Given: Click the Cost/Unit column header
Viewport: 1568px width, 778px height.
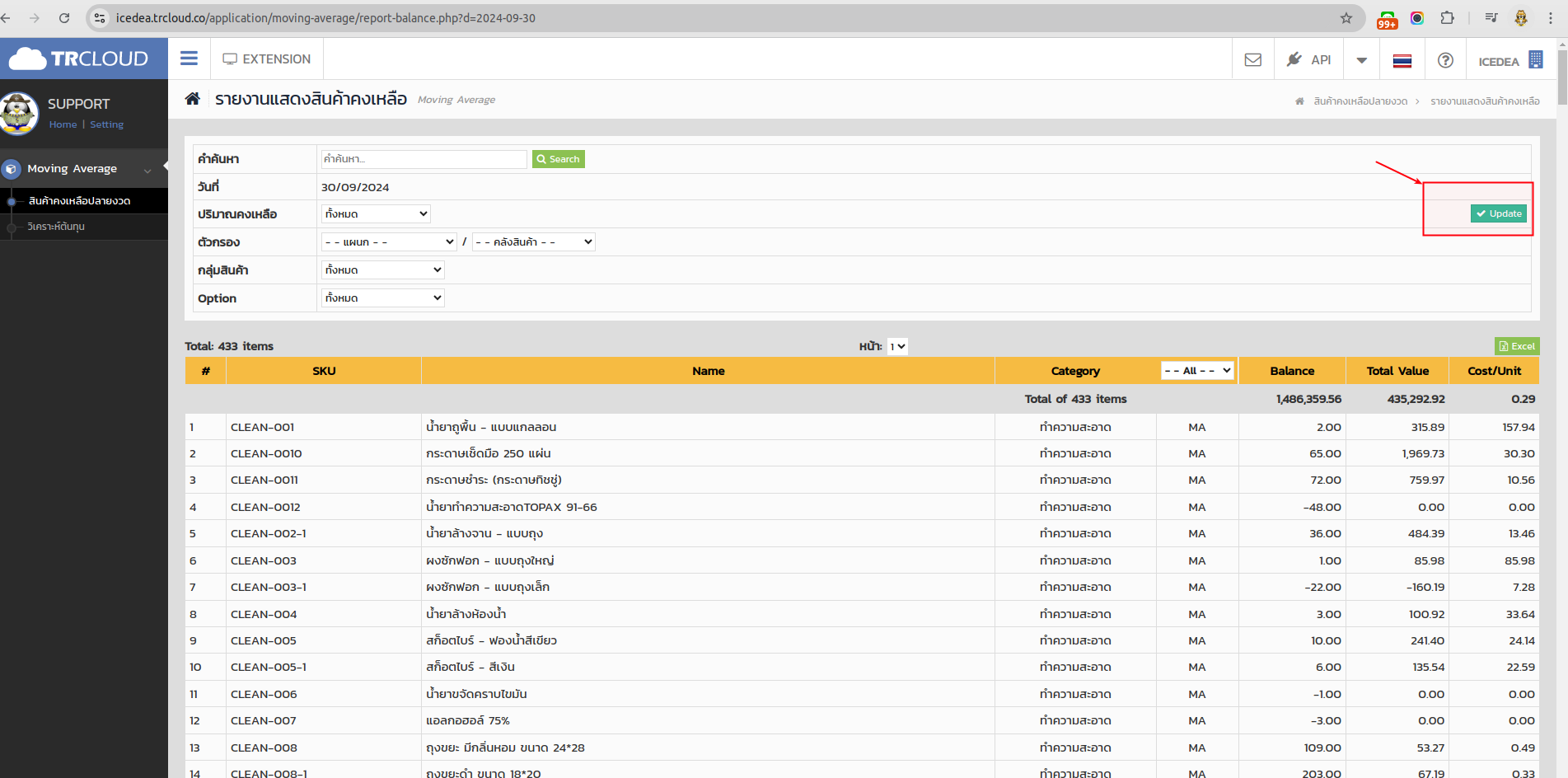Looking at the screenshot, I should click(1494, 371).
